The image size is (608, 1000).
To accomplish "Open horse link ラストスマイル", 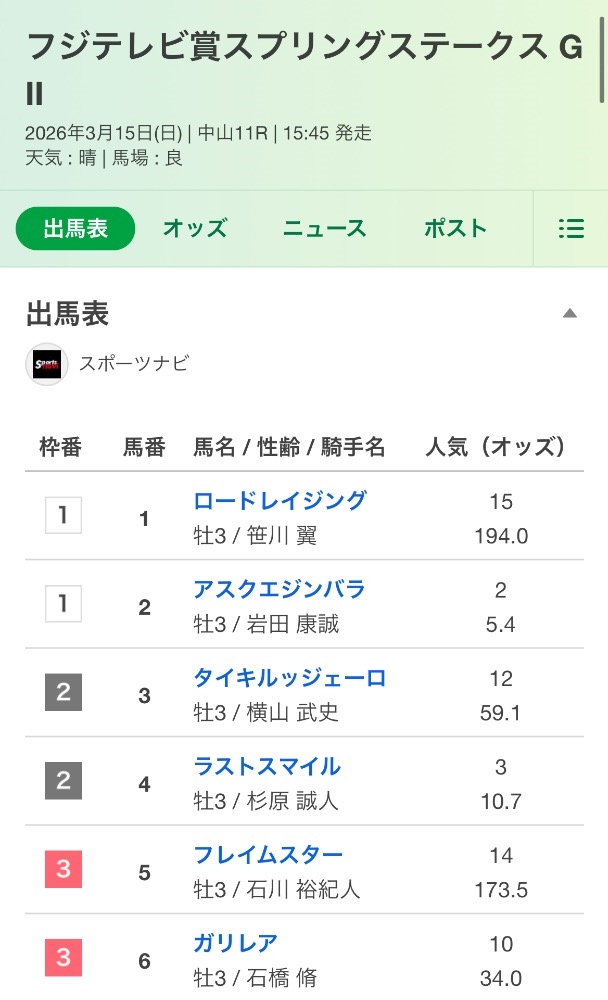I will click(x=267, y=766).
